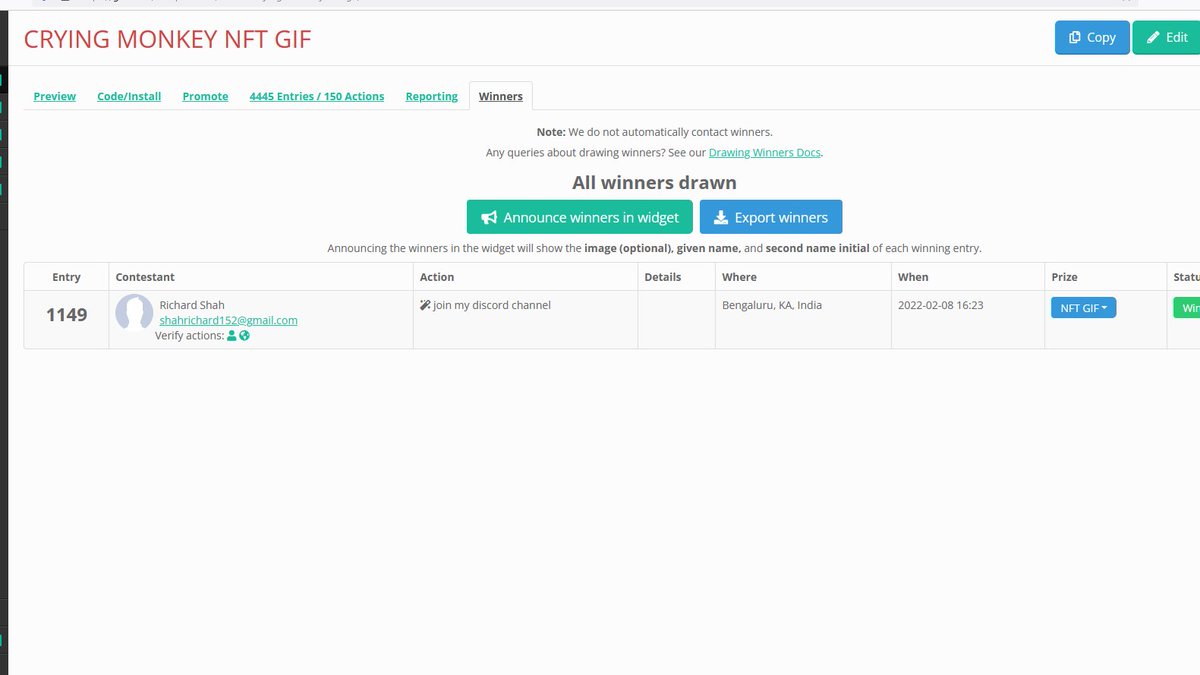The height and width of the screenshot is (675, 1200).
Task: Click the Edit button
Action: pyautogui.click(x=1166, y=37)
